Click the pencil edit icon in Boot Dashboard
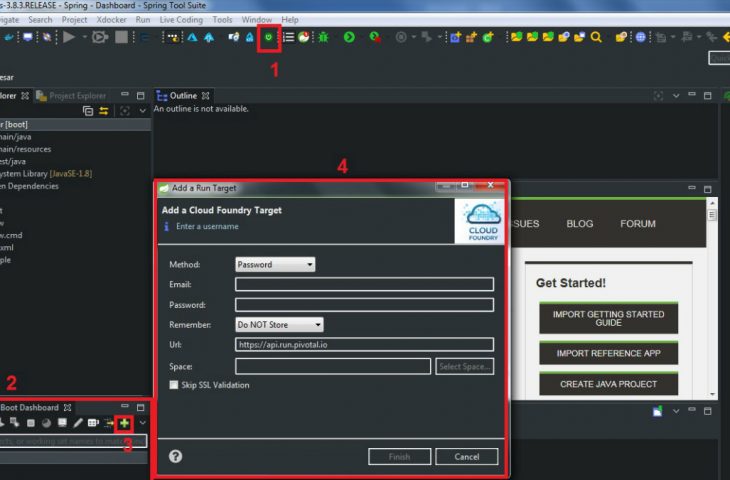730x480 pixels. tap(78, 423)
